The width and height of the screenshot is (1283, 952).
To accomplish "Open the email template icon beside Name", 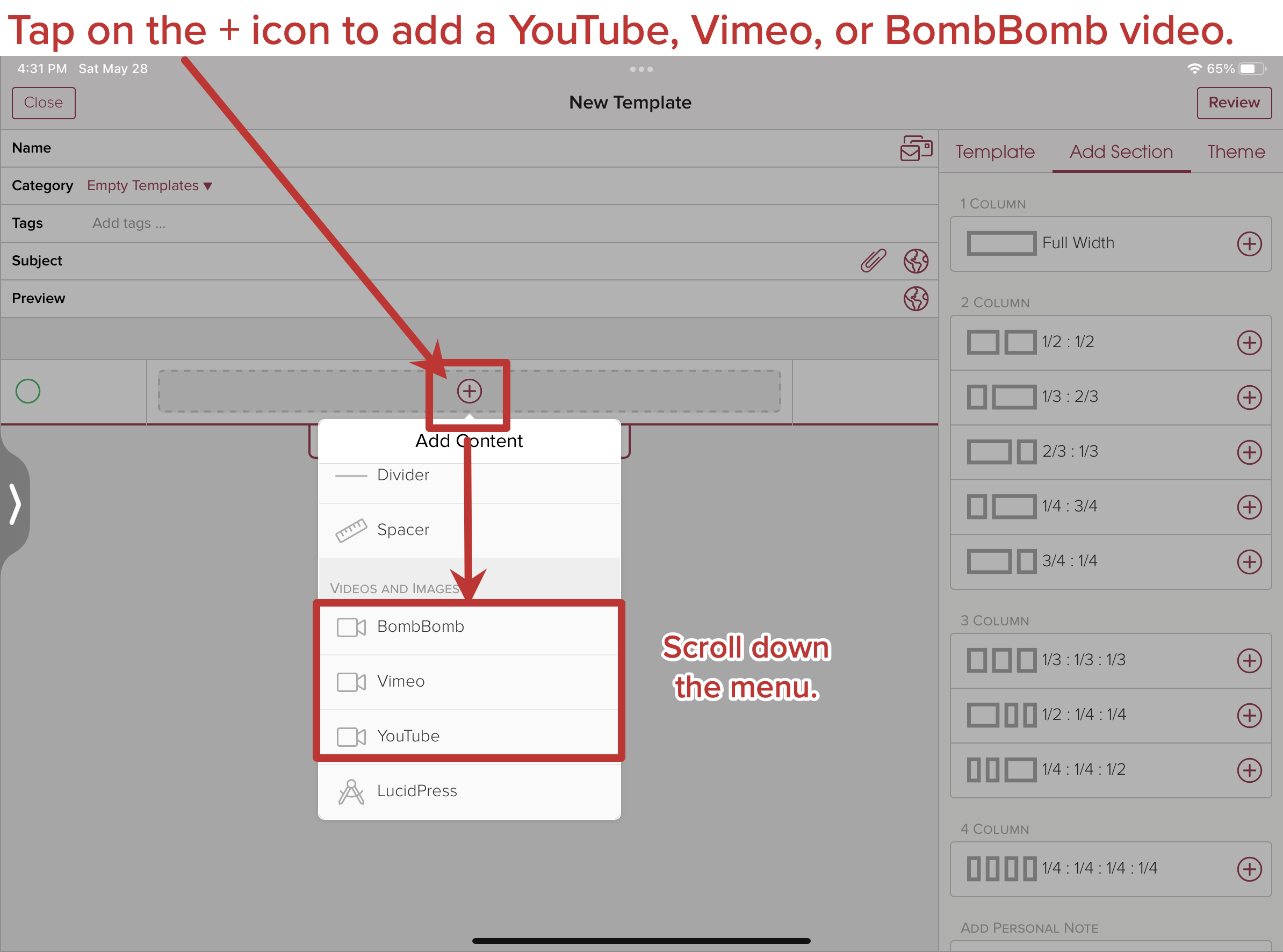I will (x=916, y=149).
